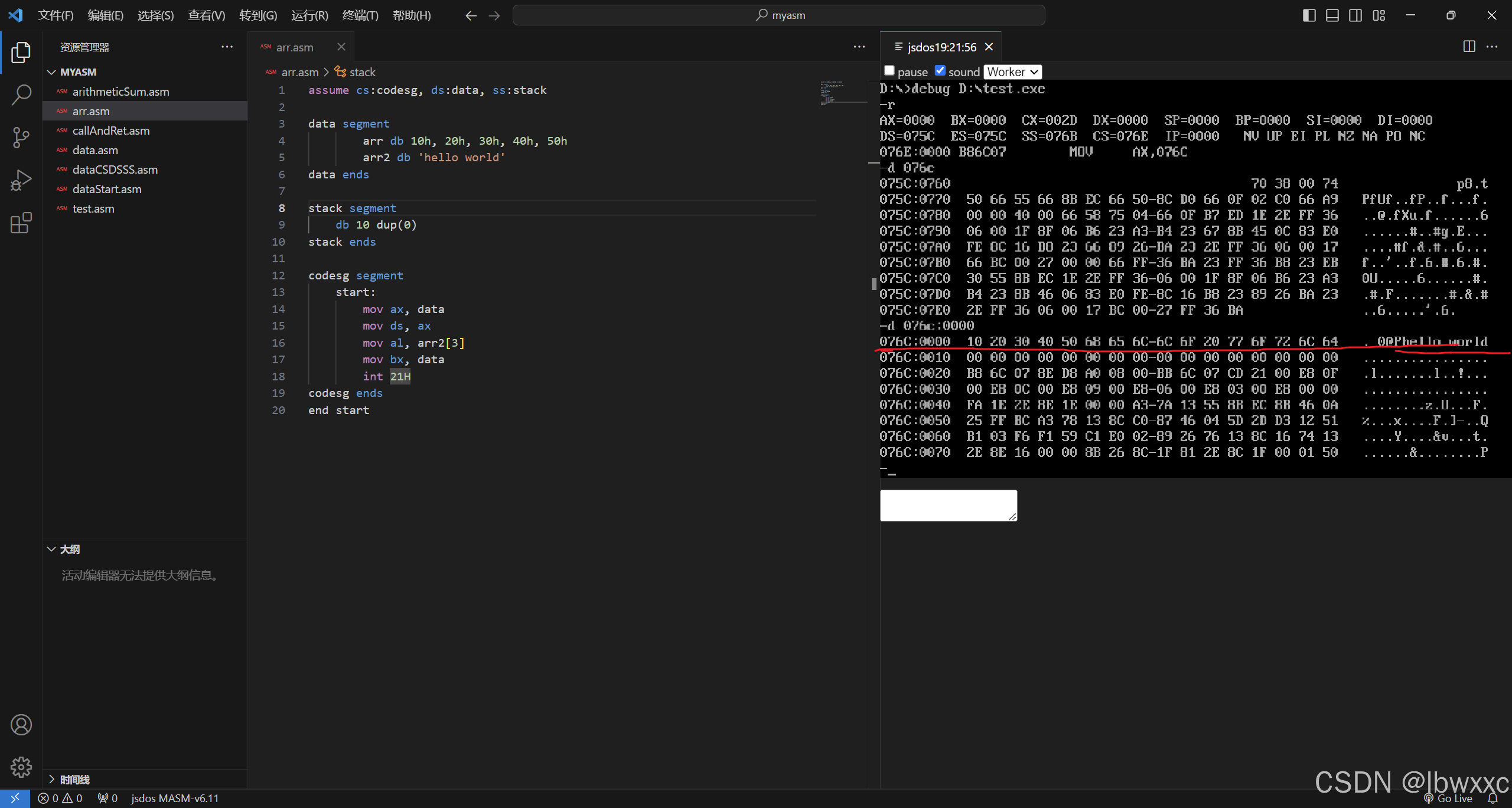Open callAndRet.asm in explorer

(x=111, y=131)
